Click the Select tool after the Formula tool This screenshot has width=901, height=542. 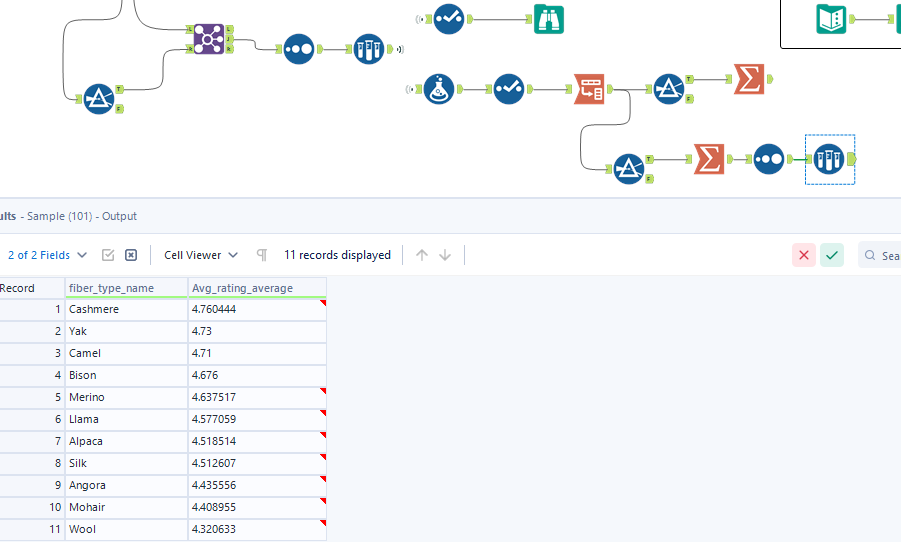509,89
